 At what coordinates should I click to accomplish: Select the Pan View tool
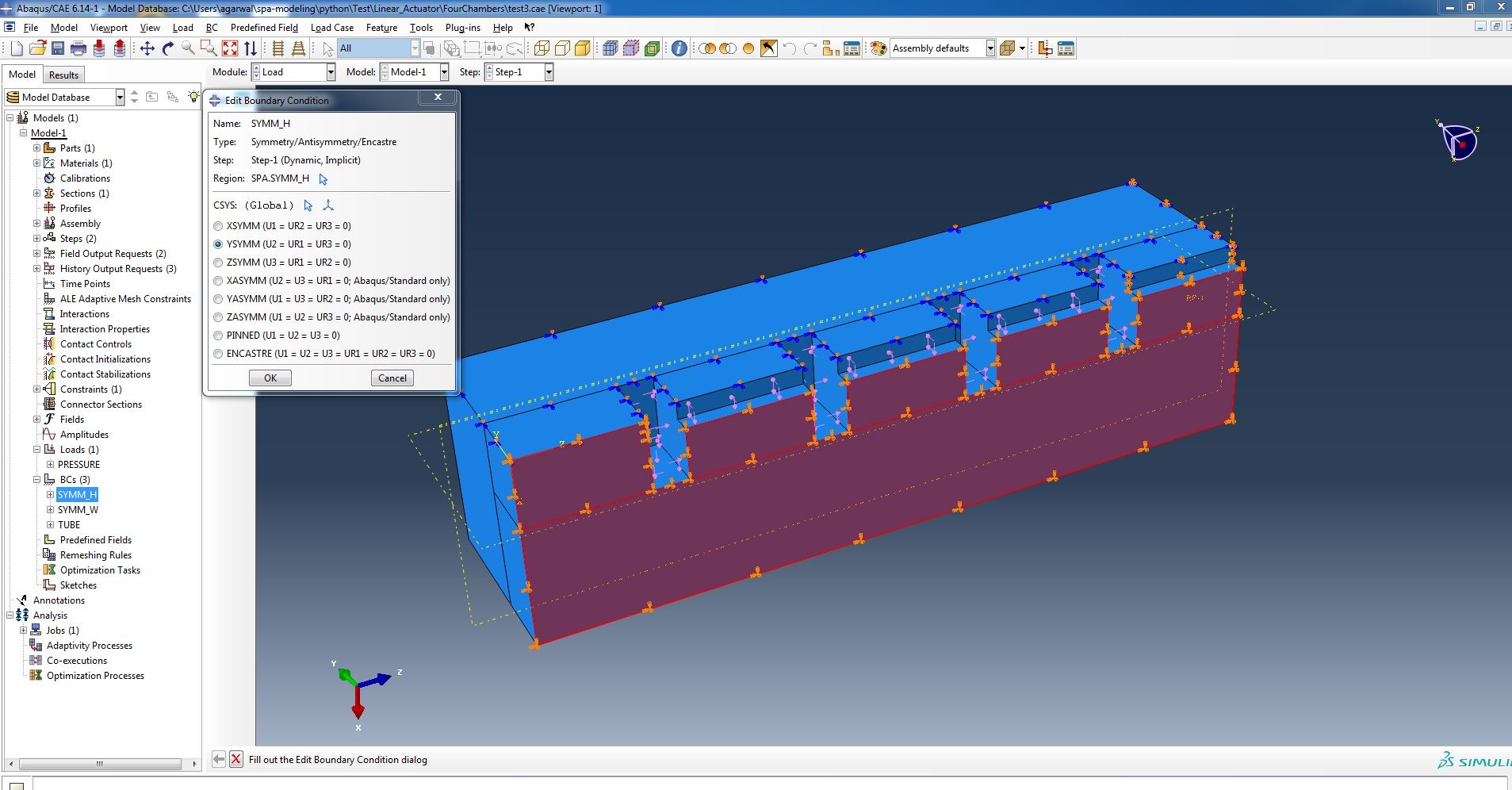[147, 49]
